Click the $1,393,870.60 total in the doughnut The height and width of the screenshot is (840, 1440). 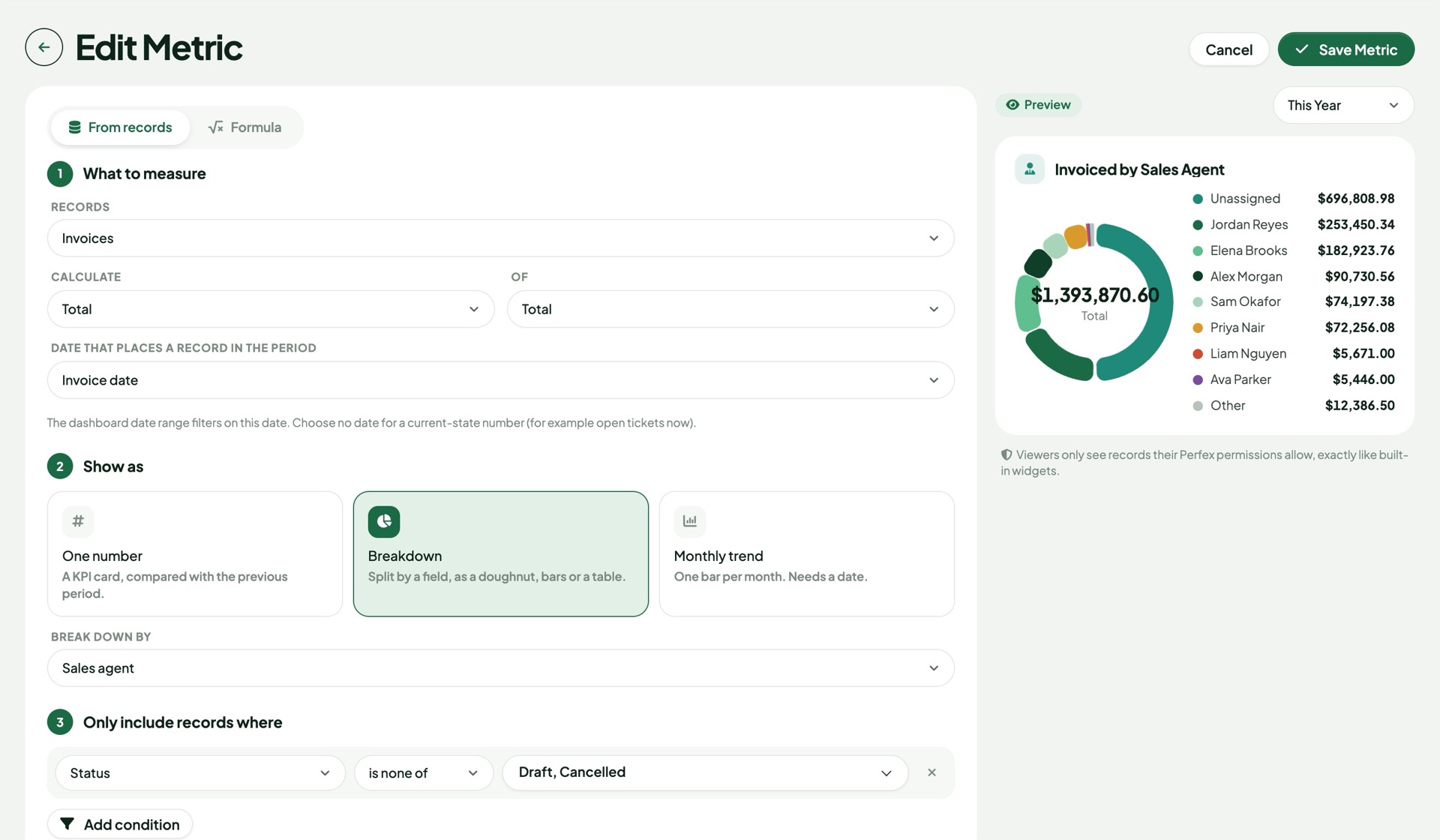click(x=1095, y=295)
